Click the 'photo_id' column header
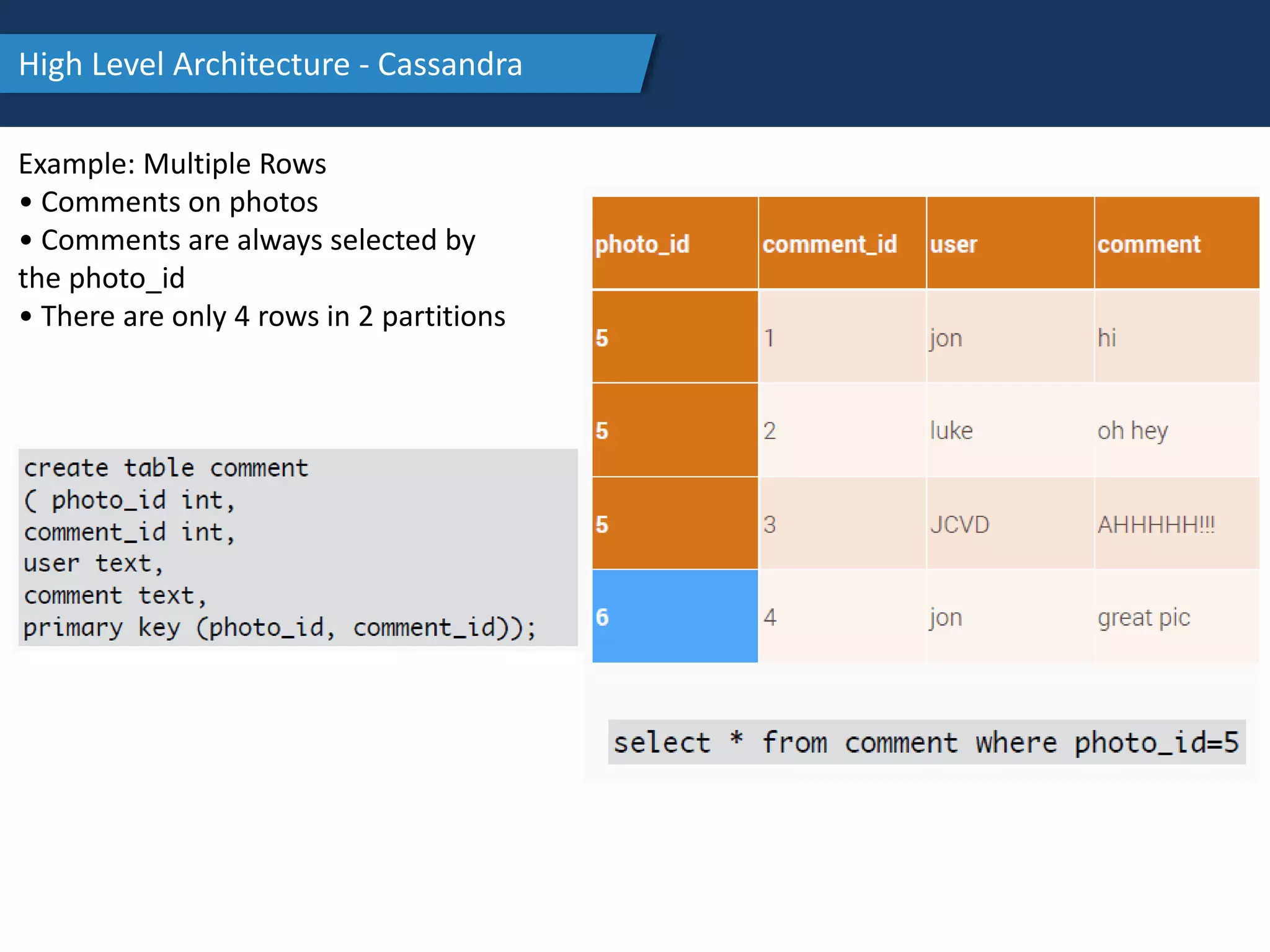Image resolution: width=1270 pixels, height=952 pixels. tap(642, 244)
